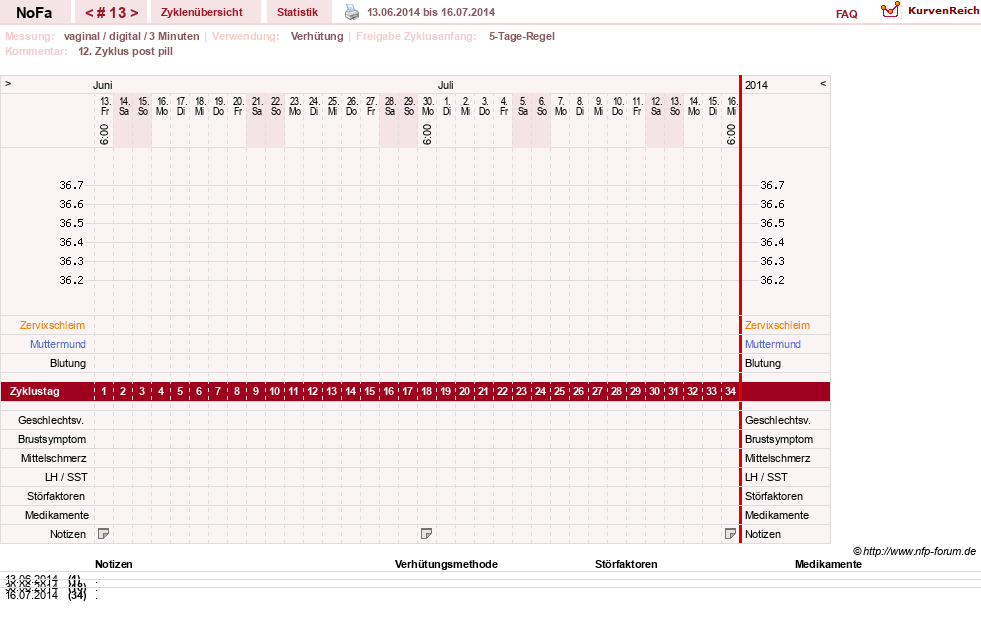The image size is (981, 643).
Task: Click the left Zervixschleim row label
Action: tap(53, 325)
